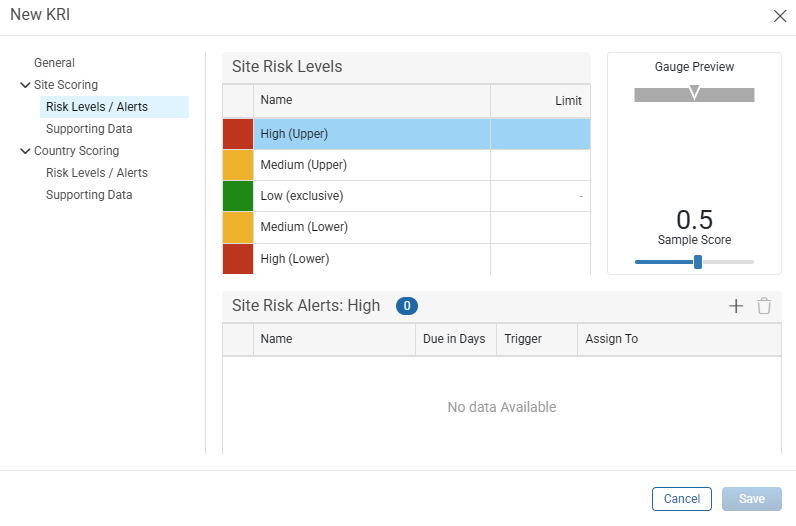Click the Due in Days column header
Screen dimensions: 796x526
point(456,339)
